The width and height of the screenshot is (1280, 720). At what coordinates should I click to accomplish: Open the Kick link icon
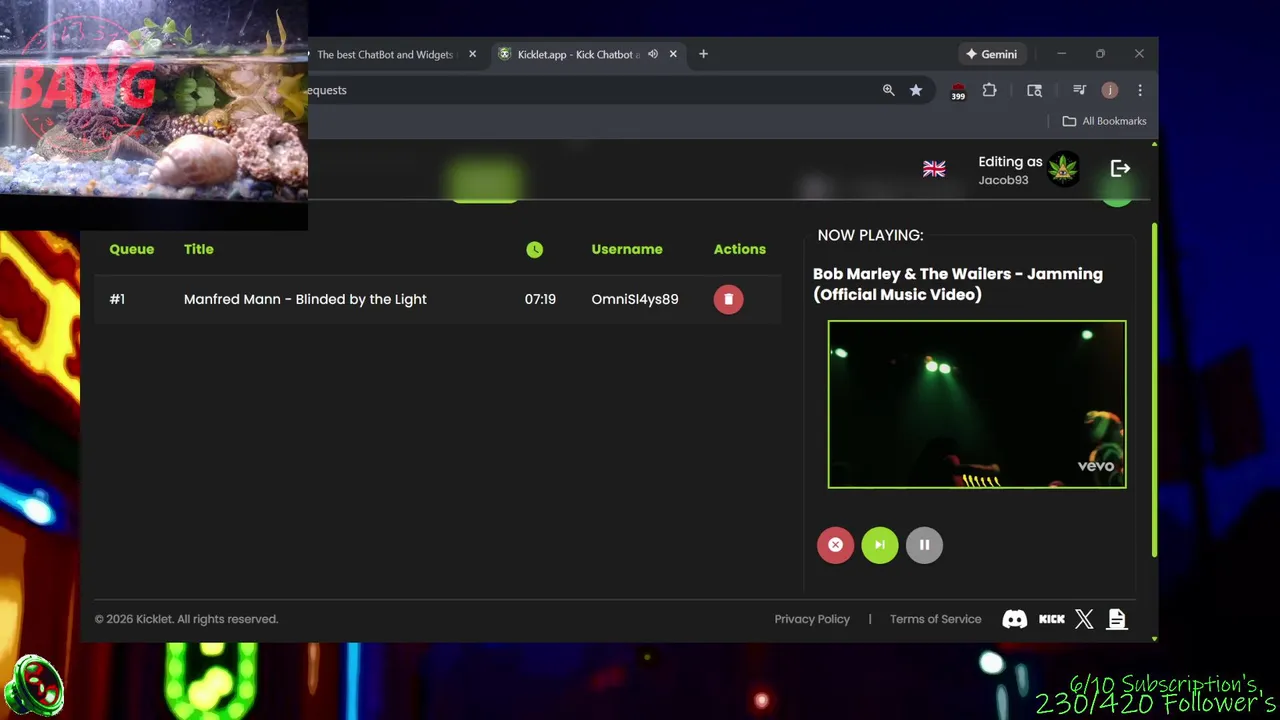[x=1052, y=619]
